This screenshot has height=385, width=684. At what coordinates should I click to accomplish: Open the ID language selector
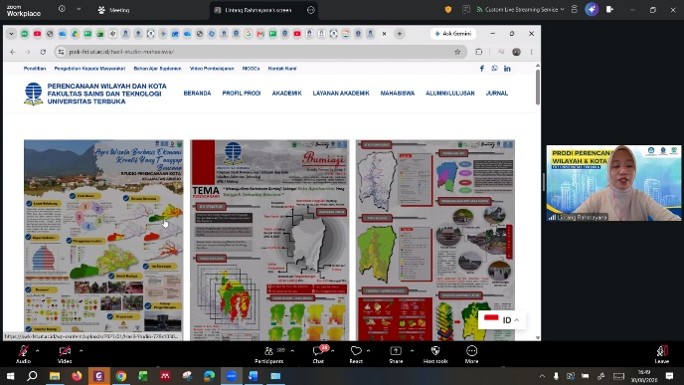[x=502, y=320]
